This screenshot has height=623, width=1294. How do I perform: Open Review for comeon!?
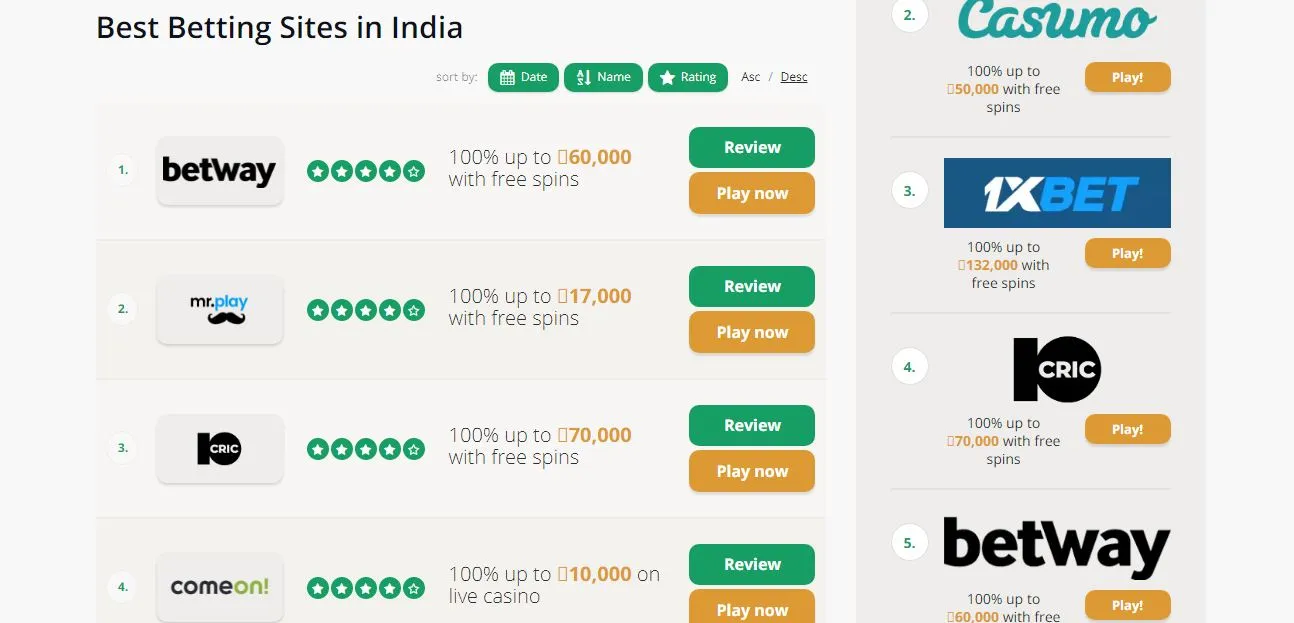pyautogui.click(x=751, y=565)
